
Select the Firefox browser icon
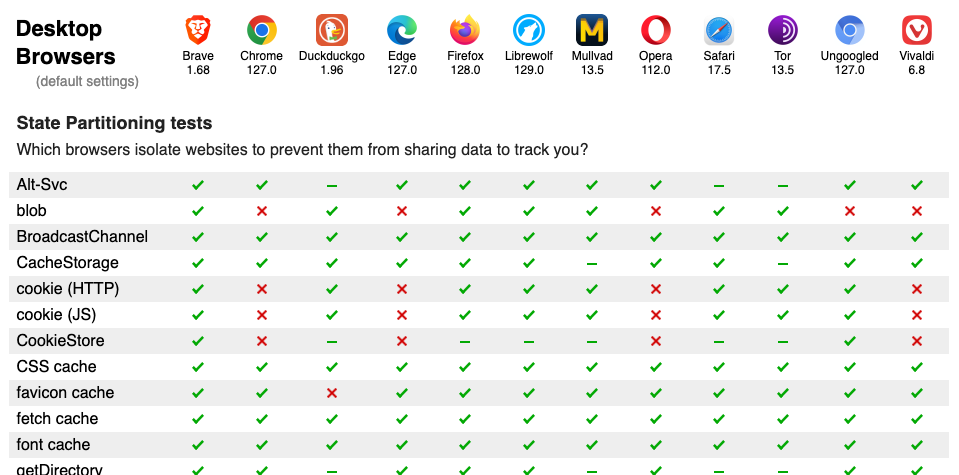(465, 30)
